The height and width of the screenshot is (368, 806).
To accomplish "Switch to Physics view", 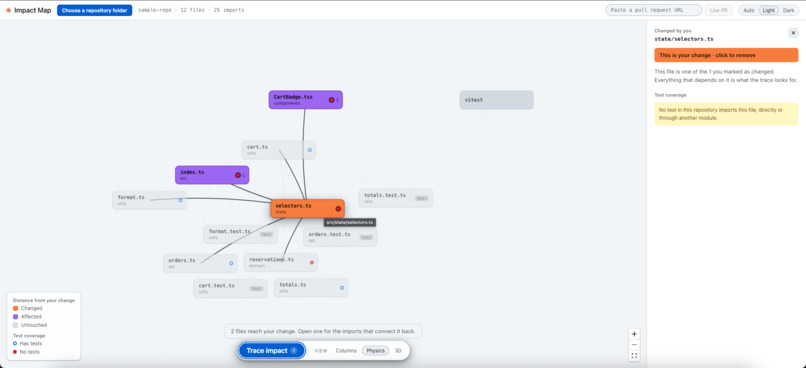I will [376, 351].
